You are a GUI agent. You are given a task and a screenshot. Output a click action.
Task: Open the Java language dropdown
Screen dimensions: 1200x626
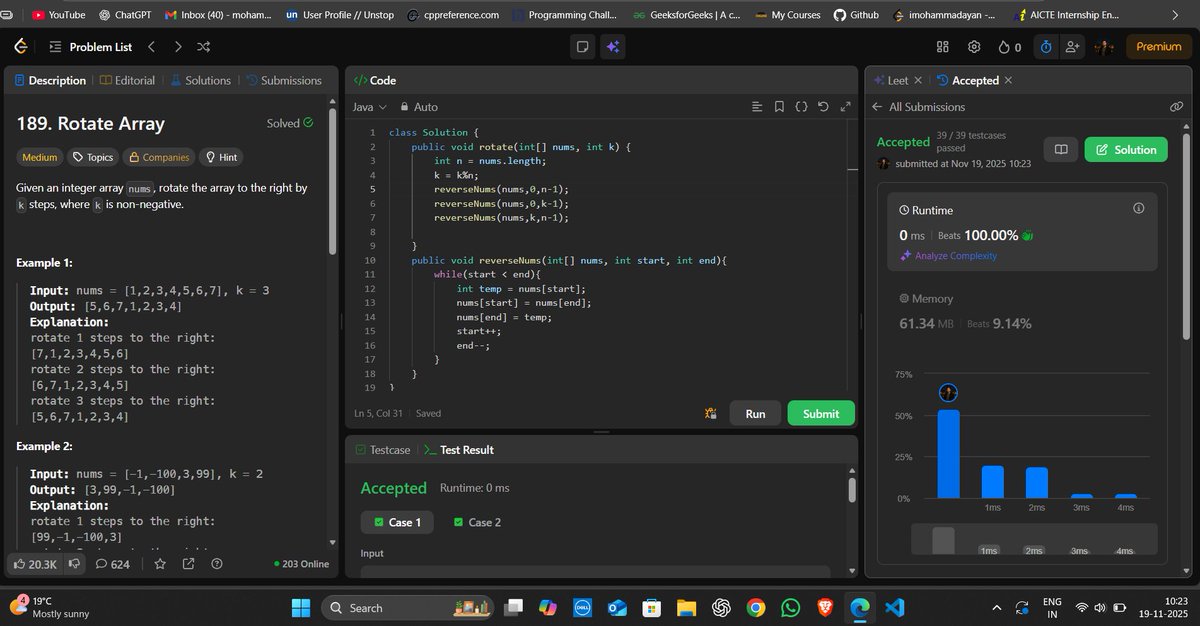[x=369, y=107]
